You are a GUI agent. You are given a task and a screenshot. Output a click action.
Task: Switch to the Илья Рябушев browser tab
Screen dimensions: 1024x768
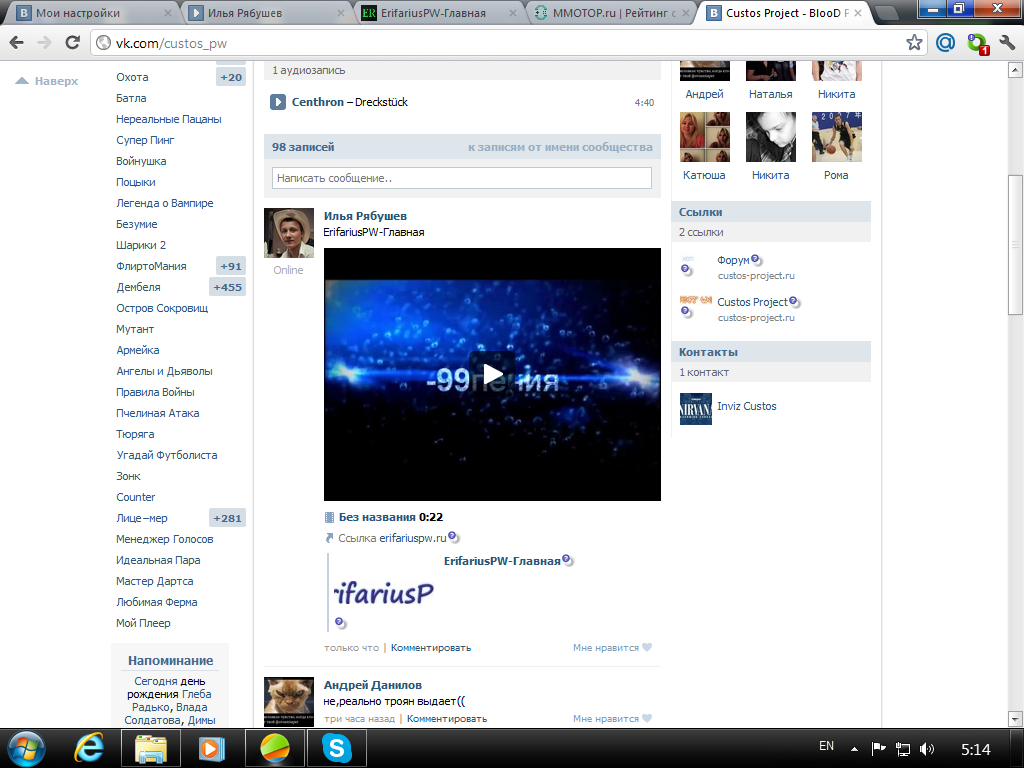263,13
